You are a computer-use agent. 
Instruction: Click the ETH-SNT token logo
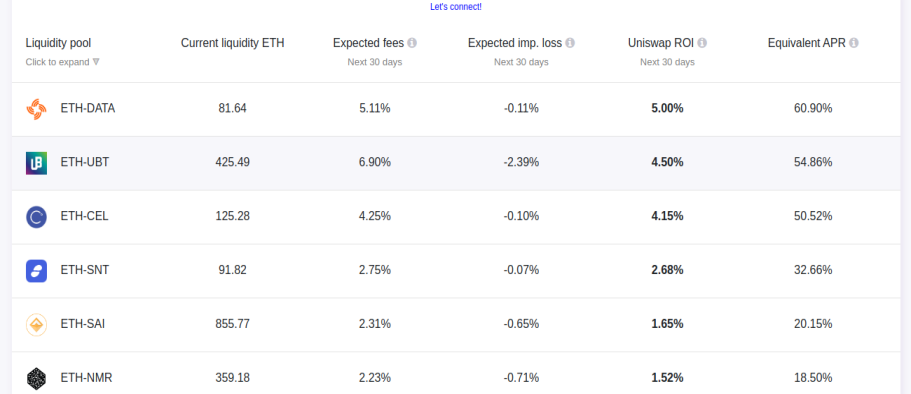click(37, 271)
